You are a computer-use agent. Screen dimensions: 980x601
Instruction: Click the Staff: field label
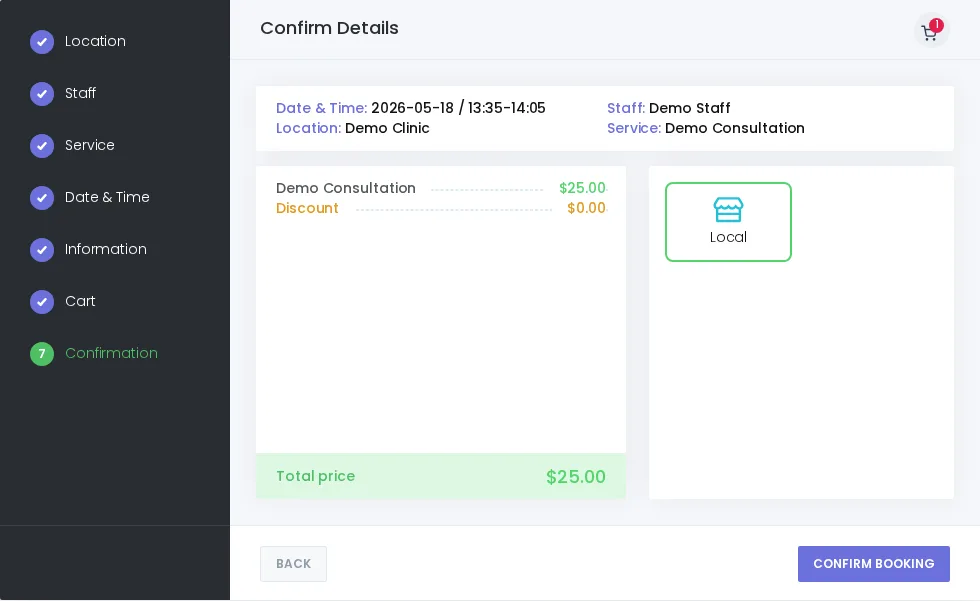tap(626, 108)
